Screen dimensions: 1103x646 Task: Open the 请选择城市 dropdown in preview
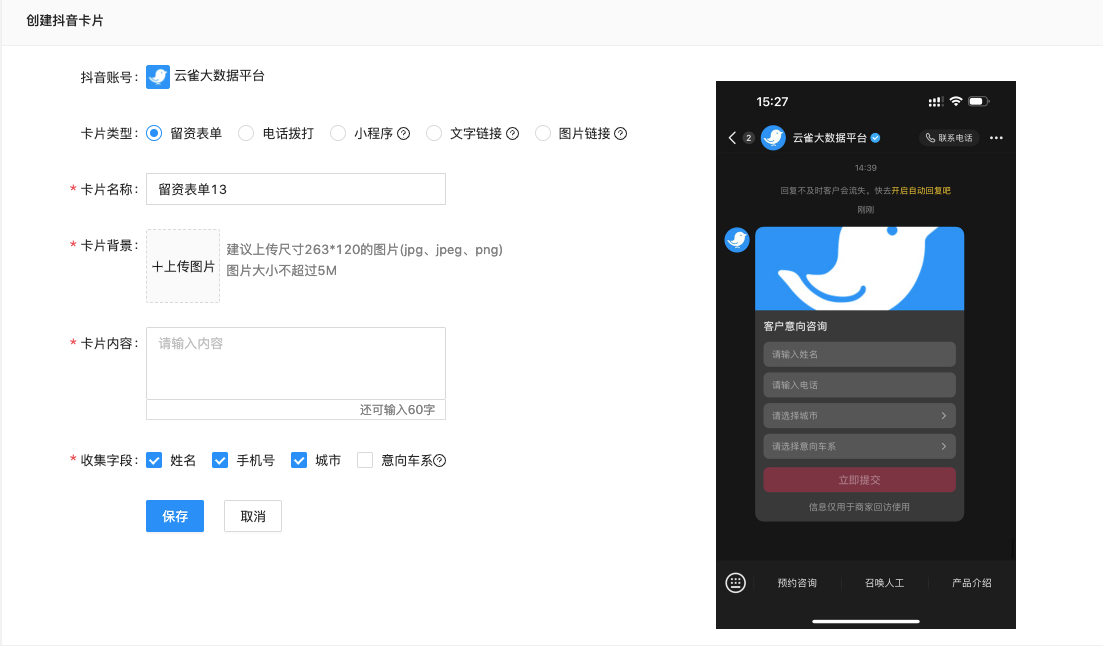[859, 415]
